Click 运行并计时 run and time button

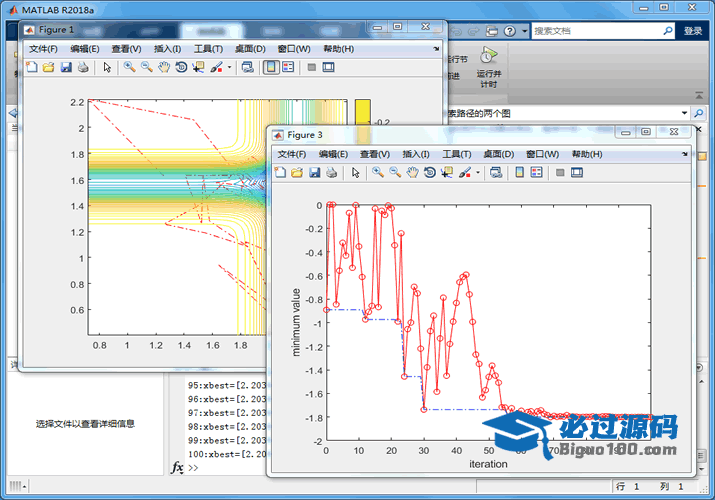pos(488,67)
